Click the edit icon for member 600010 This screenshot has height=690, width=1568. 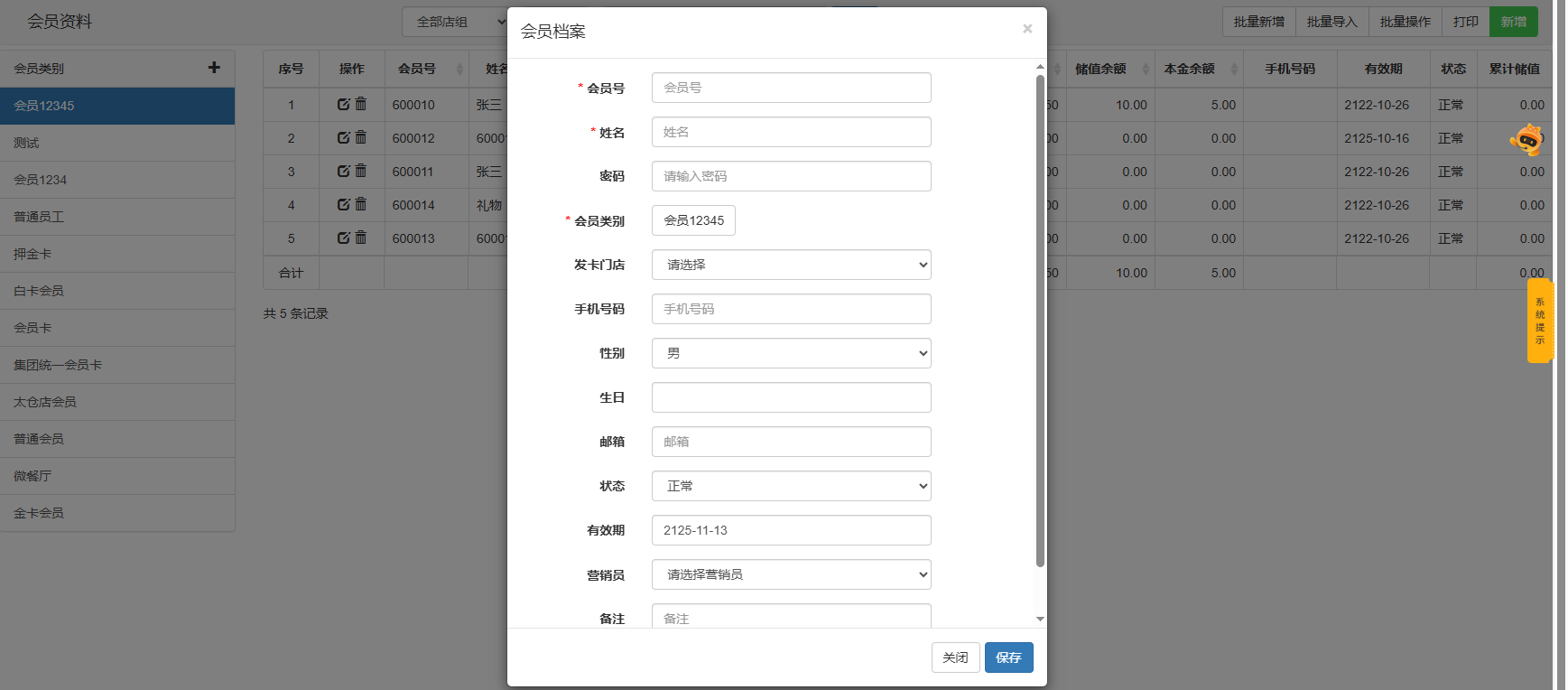[343, 105]
